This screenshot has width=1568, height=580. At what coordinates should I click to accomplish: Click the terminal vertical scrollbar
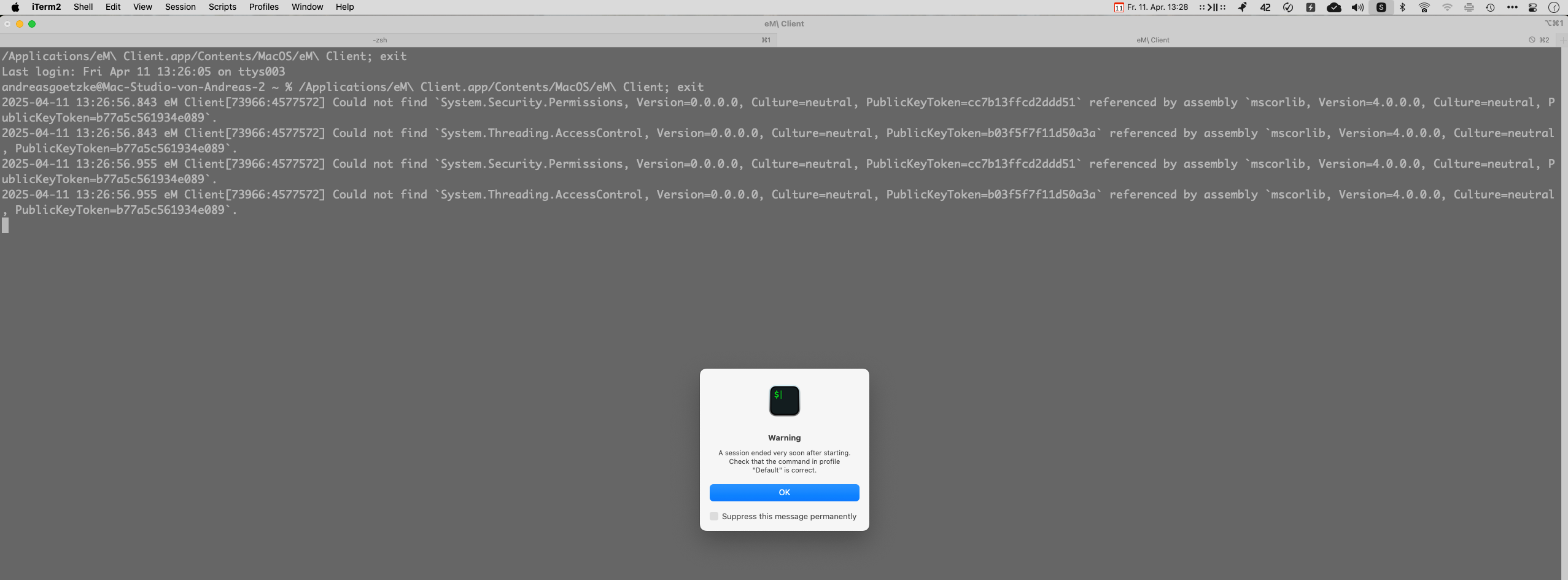[1564, 313]
